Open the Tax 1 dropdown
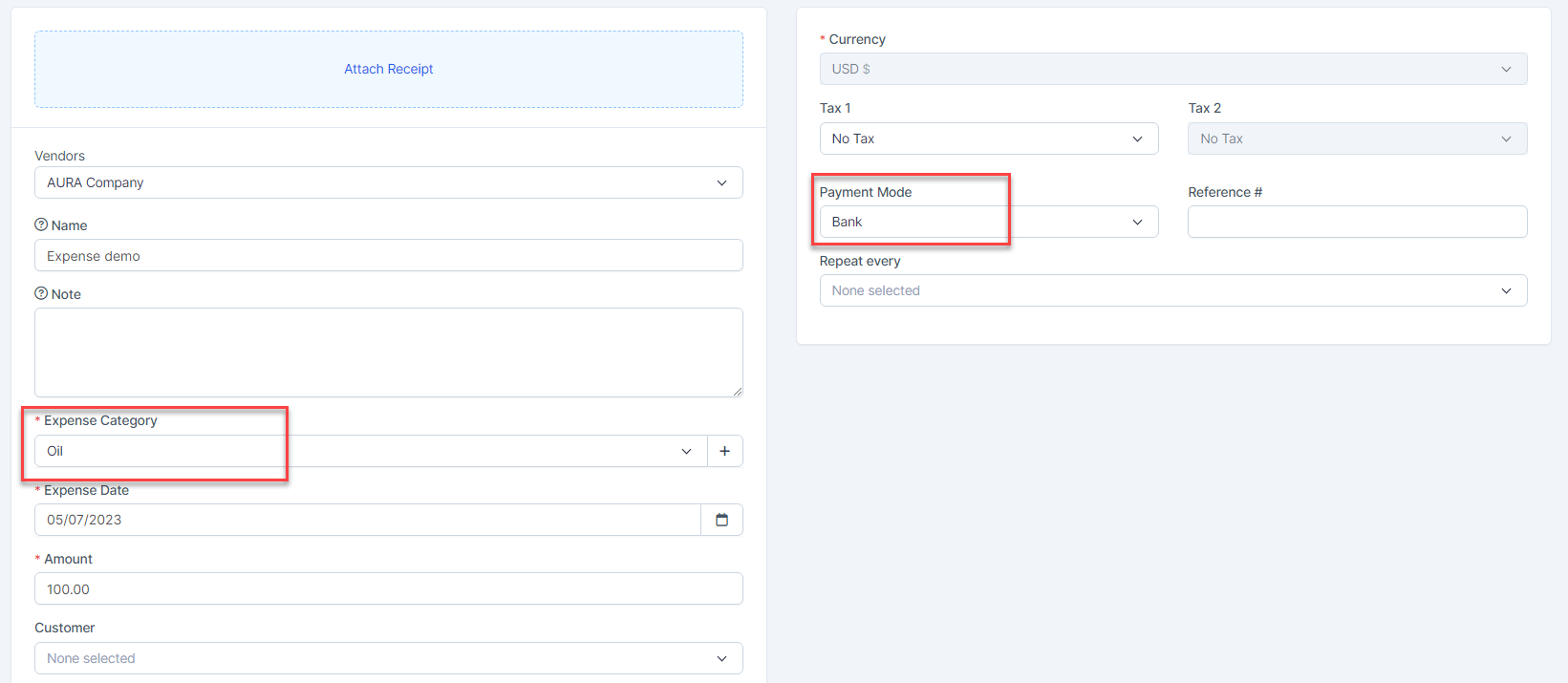Image resolution: width=1568 pixels, height=683 pixels. pos(988,139)
